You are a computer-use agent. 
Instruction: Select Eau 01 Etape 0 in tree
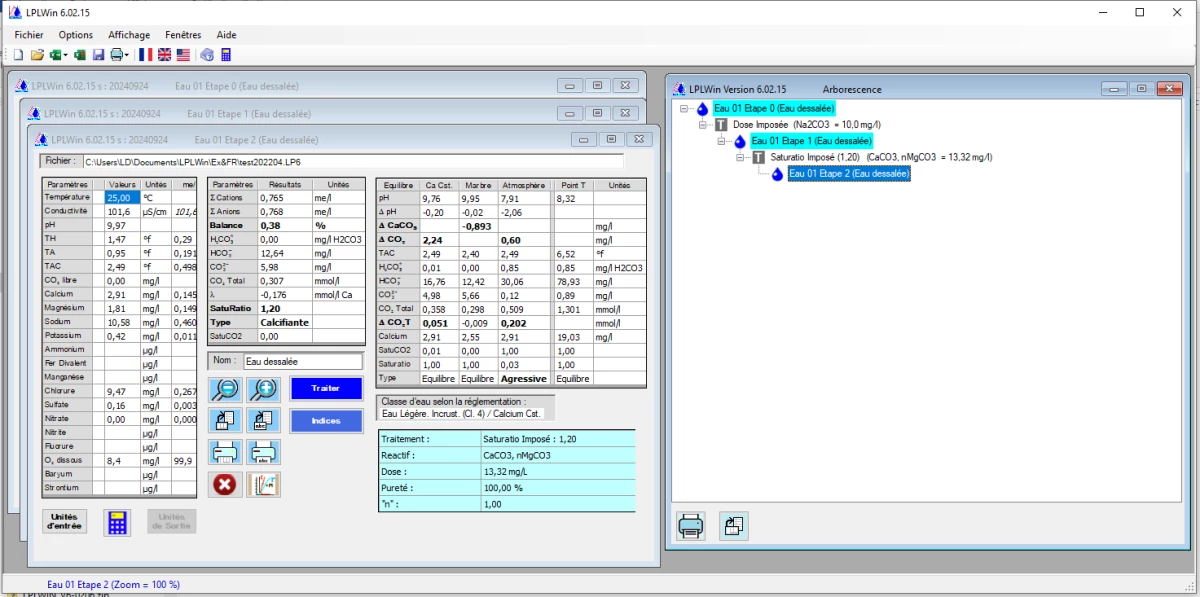pyautogui.click(x=774, y=108)
